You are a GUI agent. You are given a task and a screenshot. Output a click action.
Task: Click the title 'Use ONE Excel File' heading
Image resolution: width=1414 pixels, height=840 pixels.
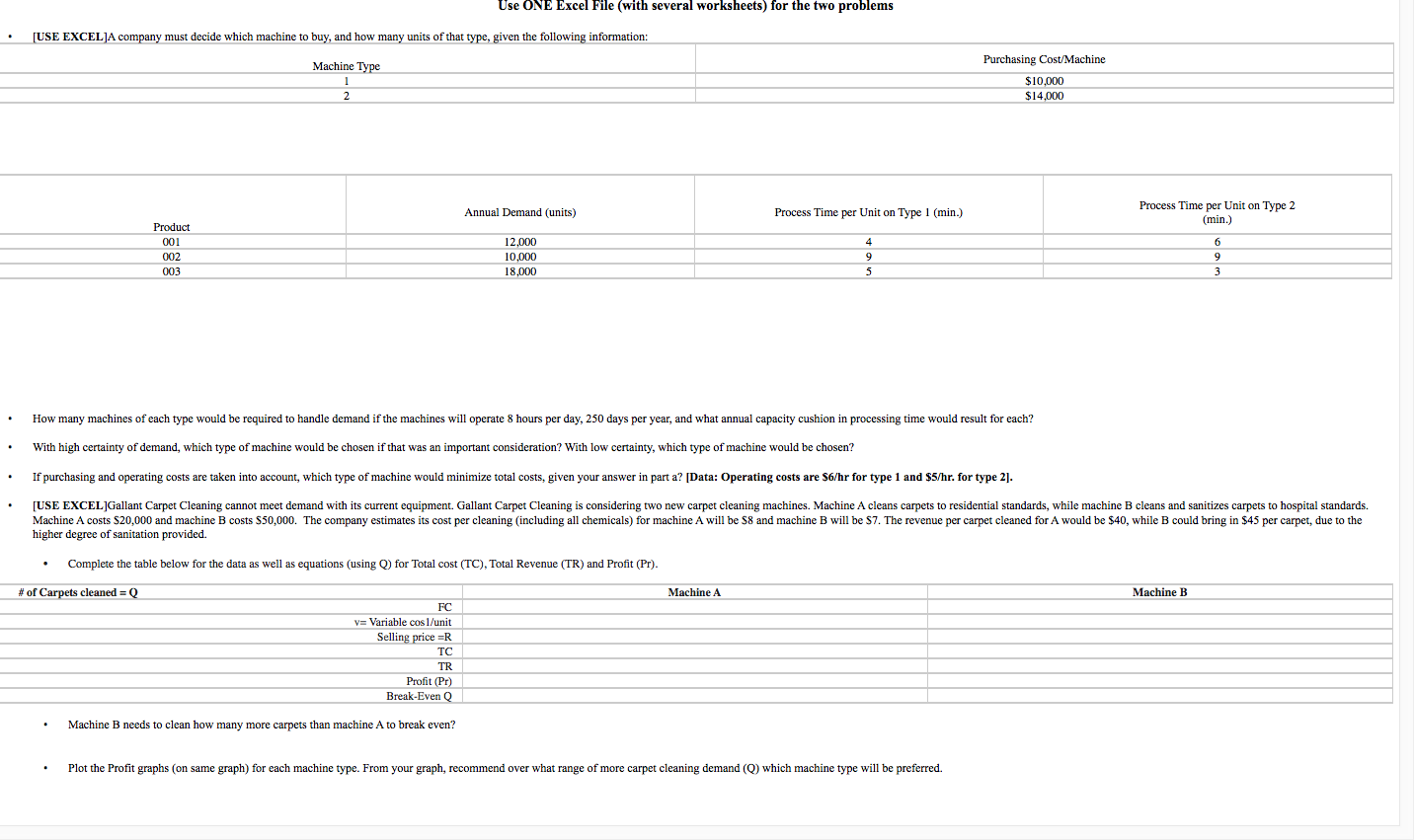tap(695, 6)
